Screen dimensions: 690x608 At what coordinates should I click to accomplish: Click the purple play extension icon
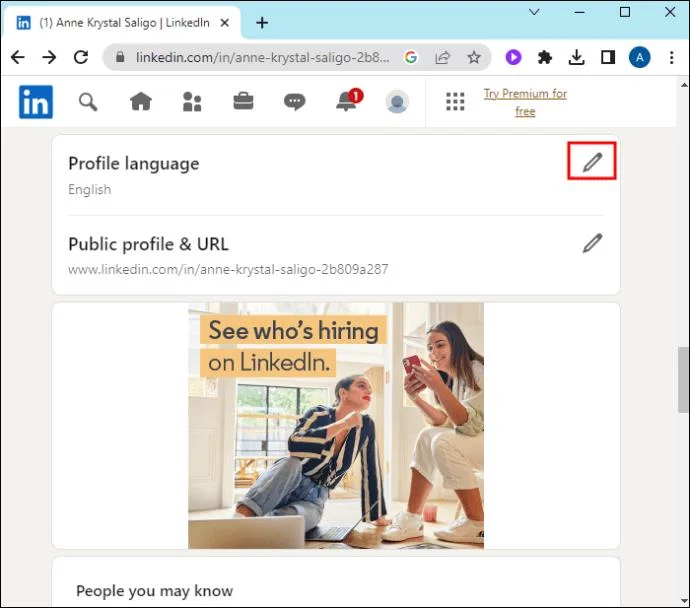(513, 57)
